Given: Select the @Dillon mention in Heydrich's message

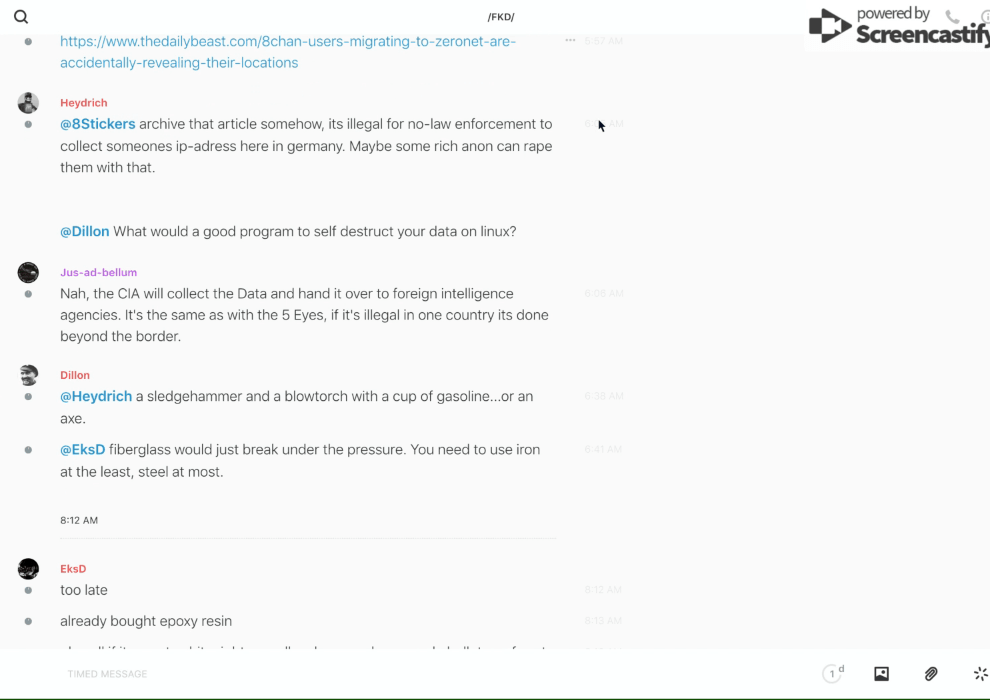Looking at the screenshot, I should pyautogui.click(x=84, y=231).
